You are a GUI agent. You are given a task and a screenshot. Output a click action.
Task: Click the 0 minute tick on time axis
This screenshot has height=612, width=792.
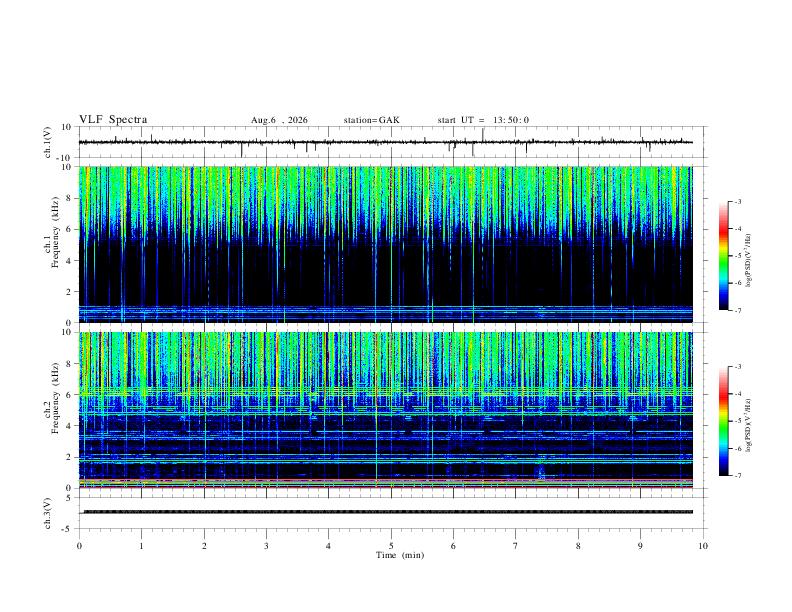79,546
